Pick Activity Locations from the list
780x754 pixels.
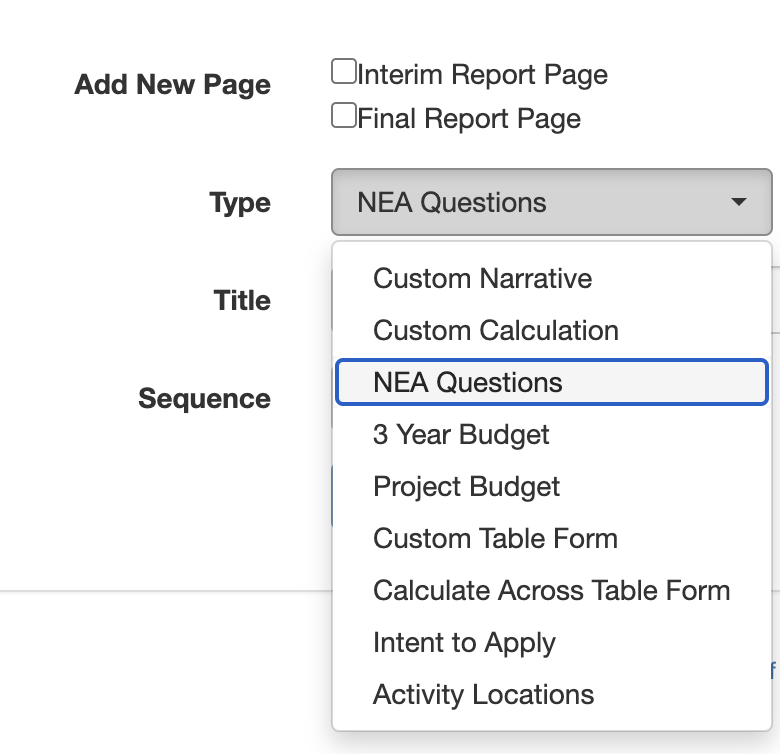pyautogui.click(x=552, y=694)
